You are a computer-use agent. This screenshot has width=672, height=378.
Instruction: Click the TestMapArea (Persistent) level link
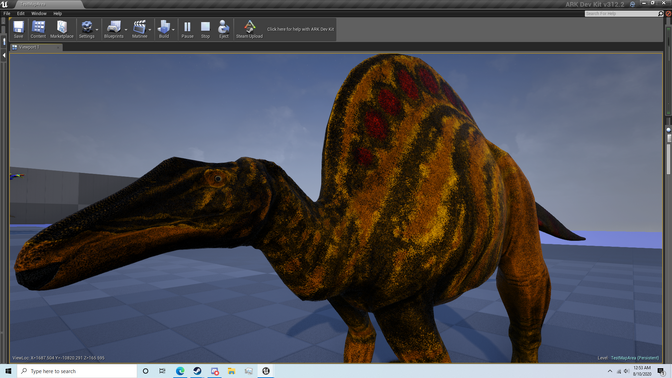point(635,357)
